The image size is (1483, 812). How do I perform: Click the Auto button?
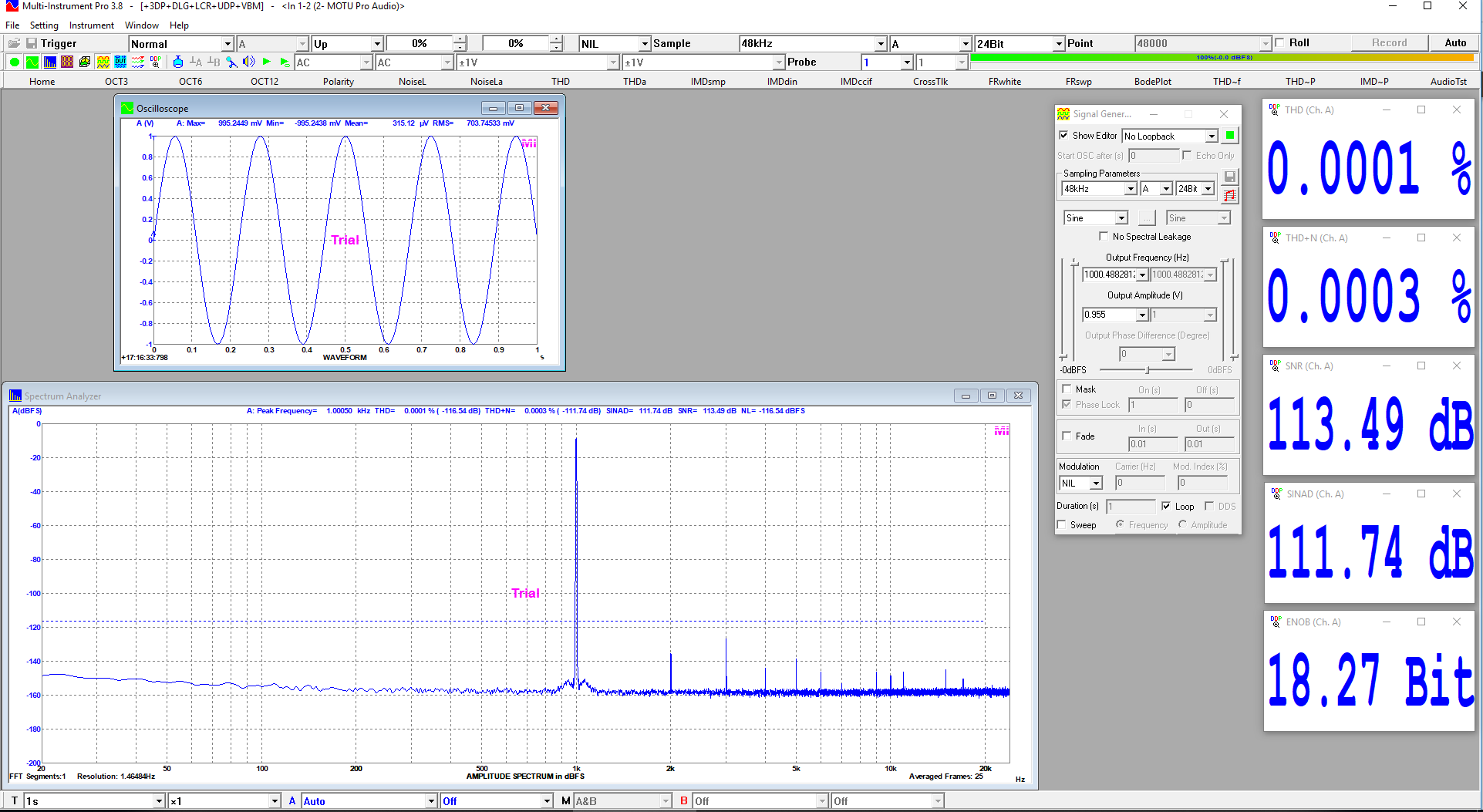click(x=1455, y=42)
